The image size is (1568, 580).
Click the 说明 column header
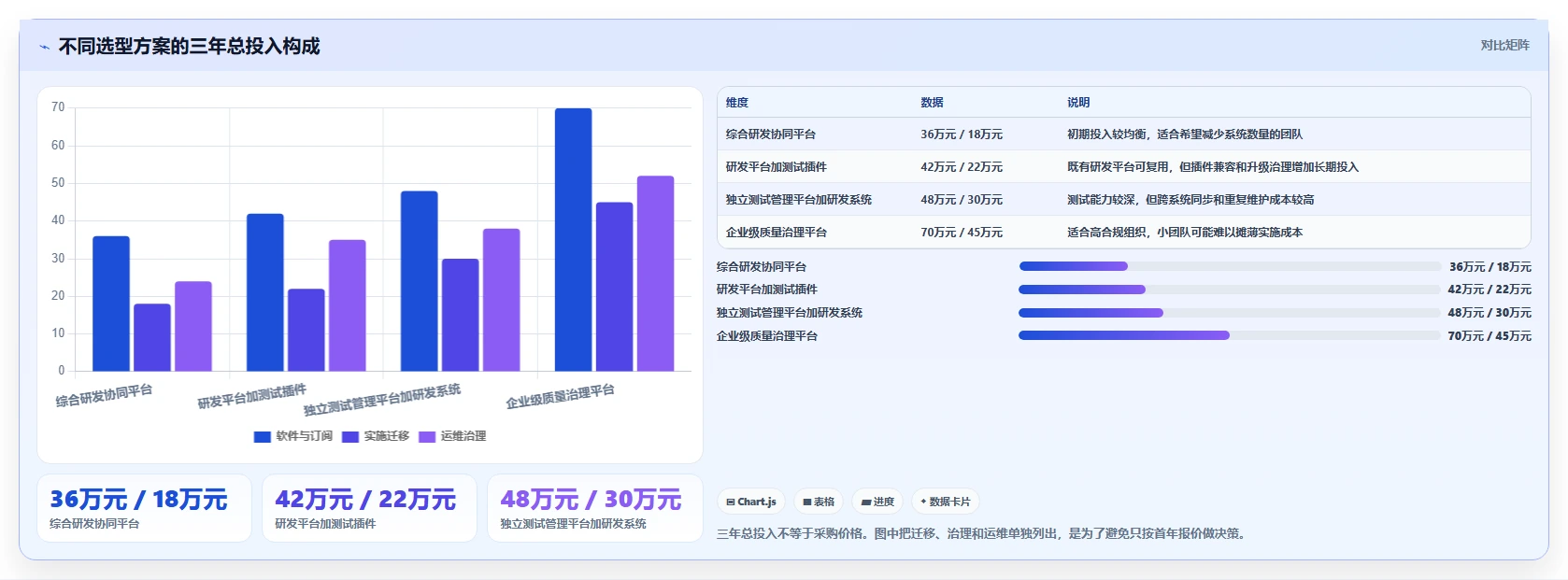pyautogui.click(x=1078, y=103)
